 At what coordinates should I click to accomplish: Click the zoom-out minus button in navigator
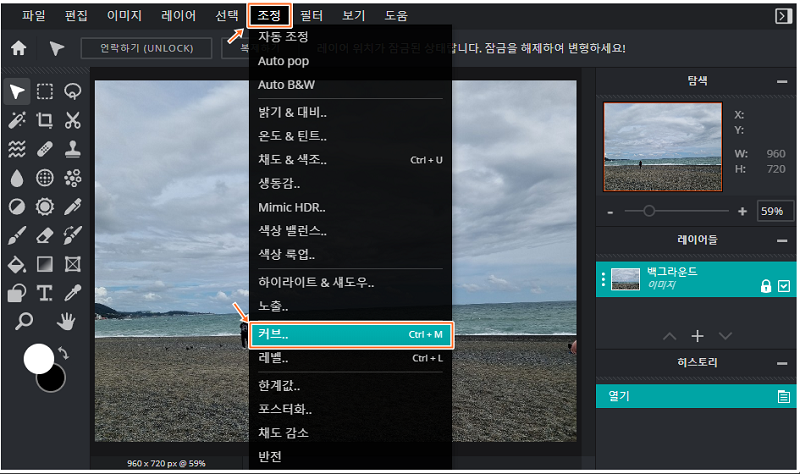pyautogui.click(x=610, y=212)
